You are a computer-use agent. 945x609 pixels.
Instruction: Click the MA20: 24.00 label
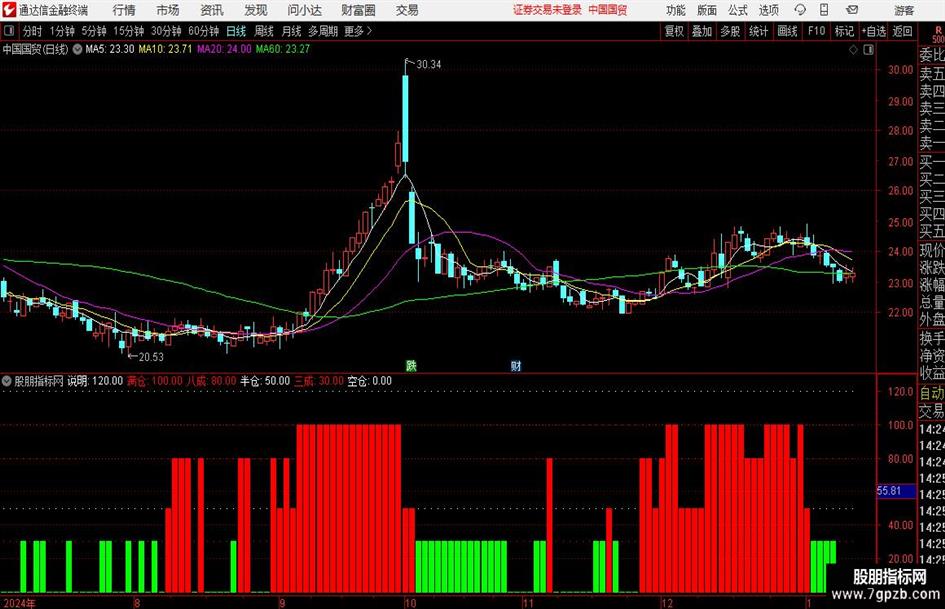tap(224, 49)
